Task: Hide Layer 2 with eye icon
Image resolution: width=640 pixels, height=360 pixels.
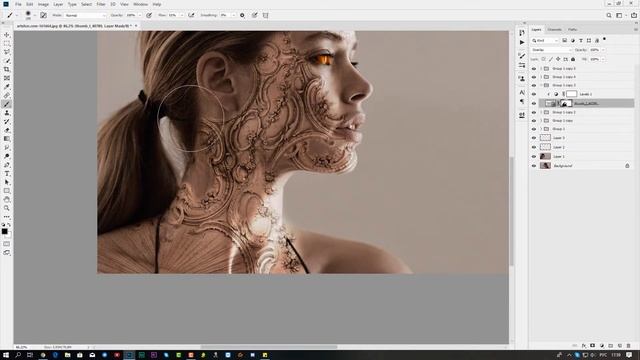Action: (534, 147)
